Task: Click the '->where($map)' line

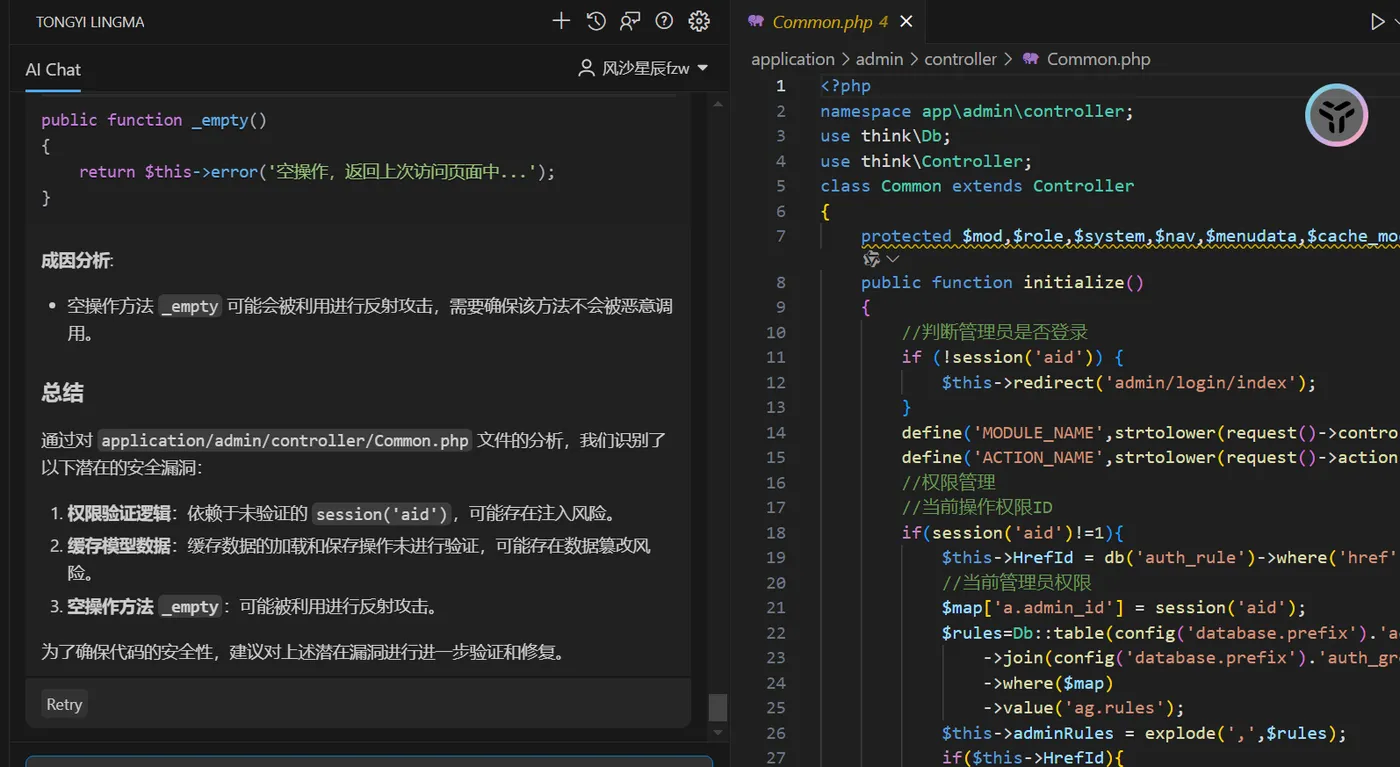Action: click(1047, 683)
